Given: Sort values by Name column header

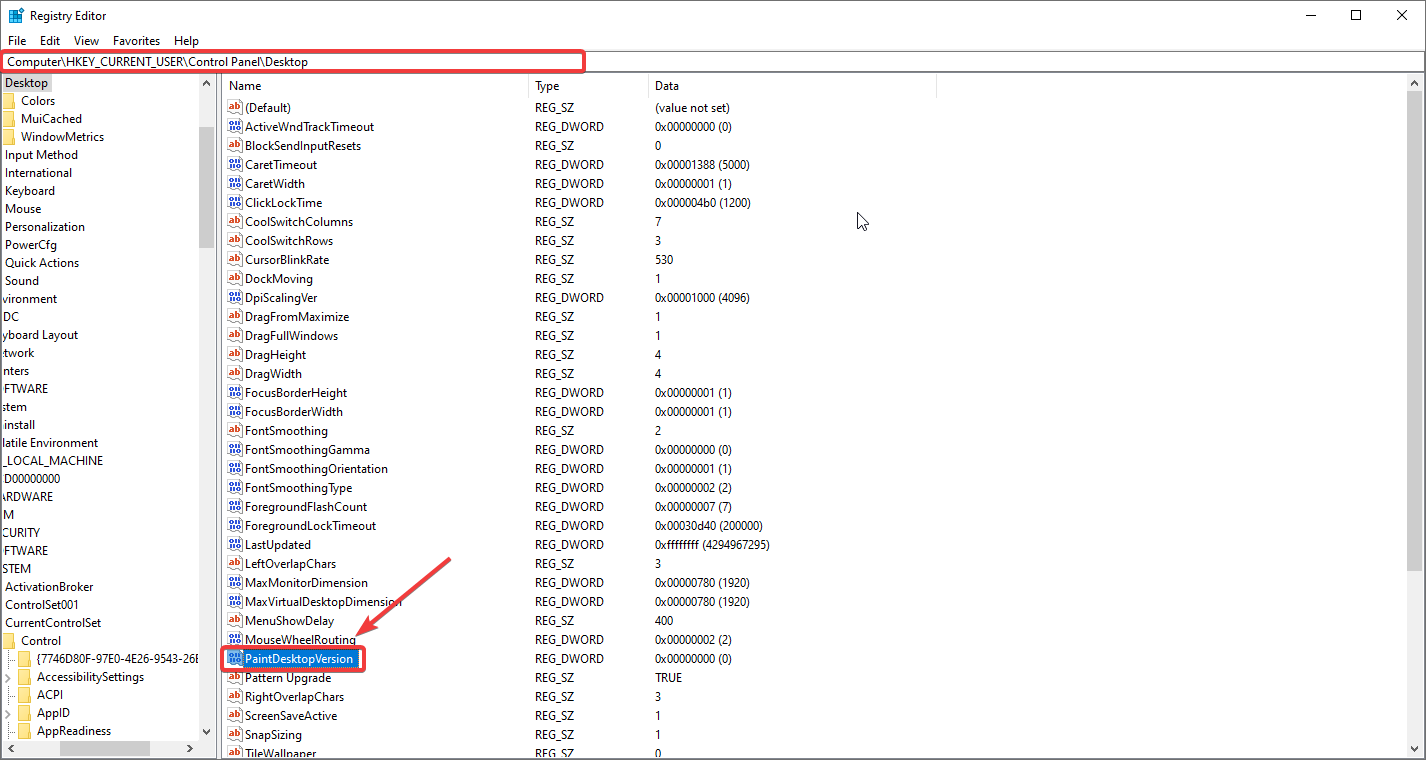Looking at the screenshot, I should click(375, 87).
